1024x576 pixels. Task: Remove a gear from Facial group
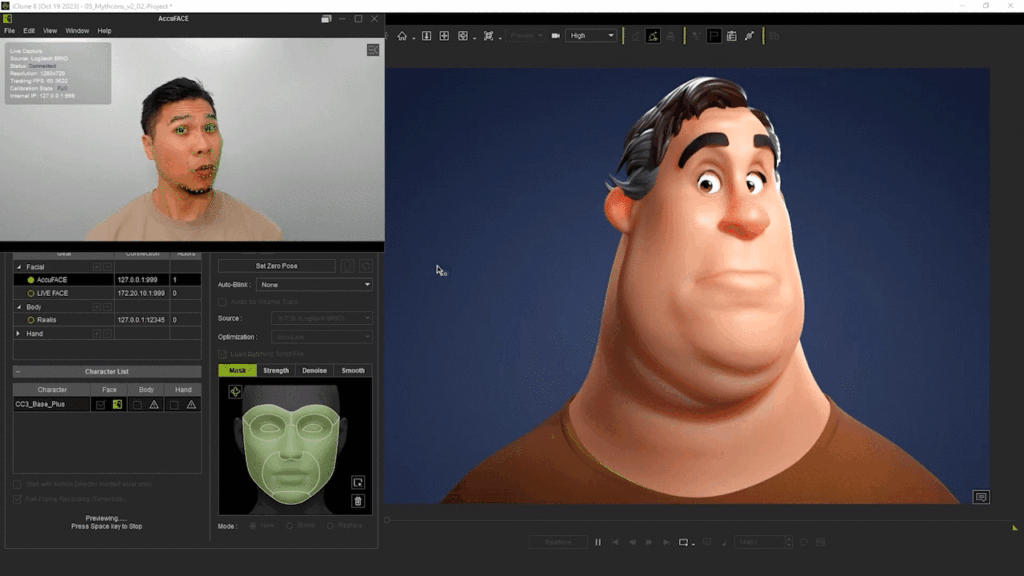click(108, 267)
